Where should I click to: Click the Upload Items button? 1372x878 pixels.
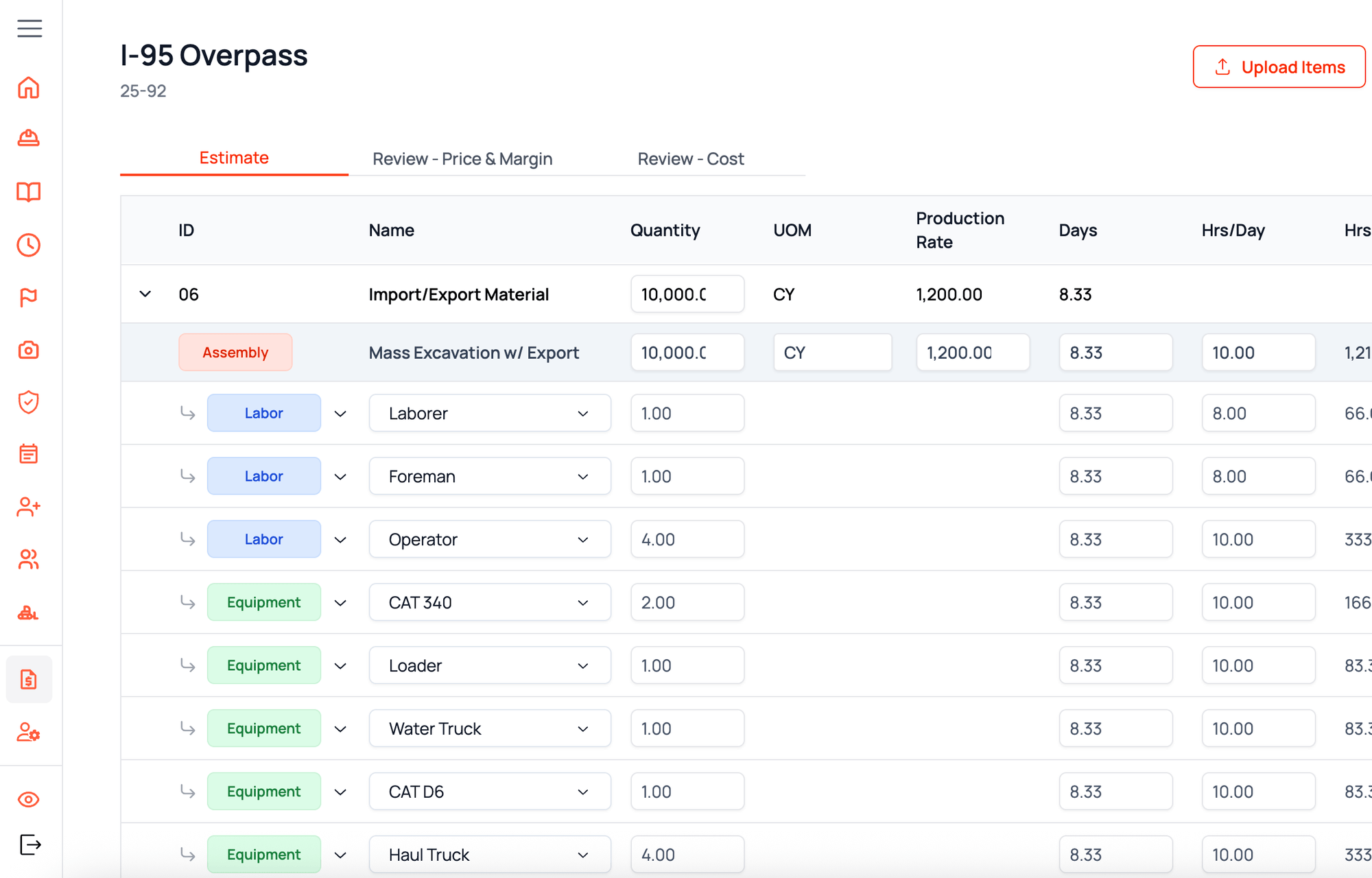[1279, 67]
